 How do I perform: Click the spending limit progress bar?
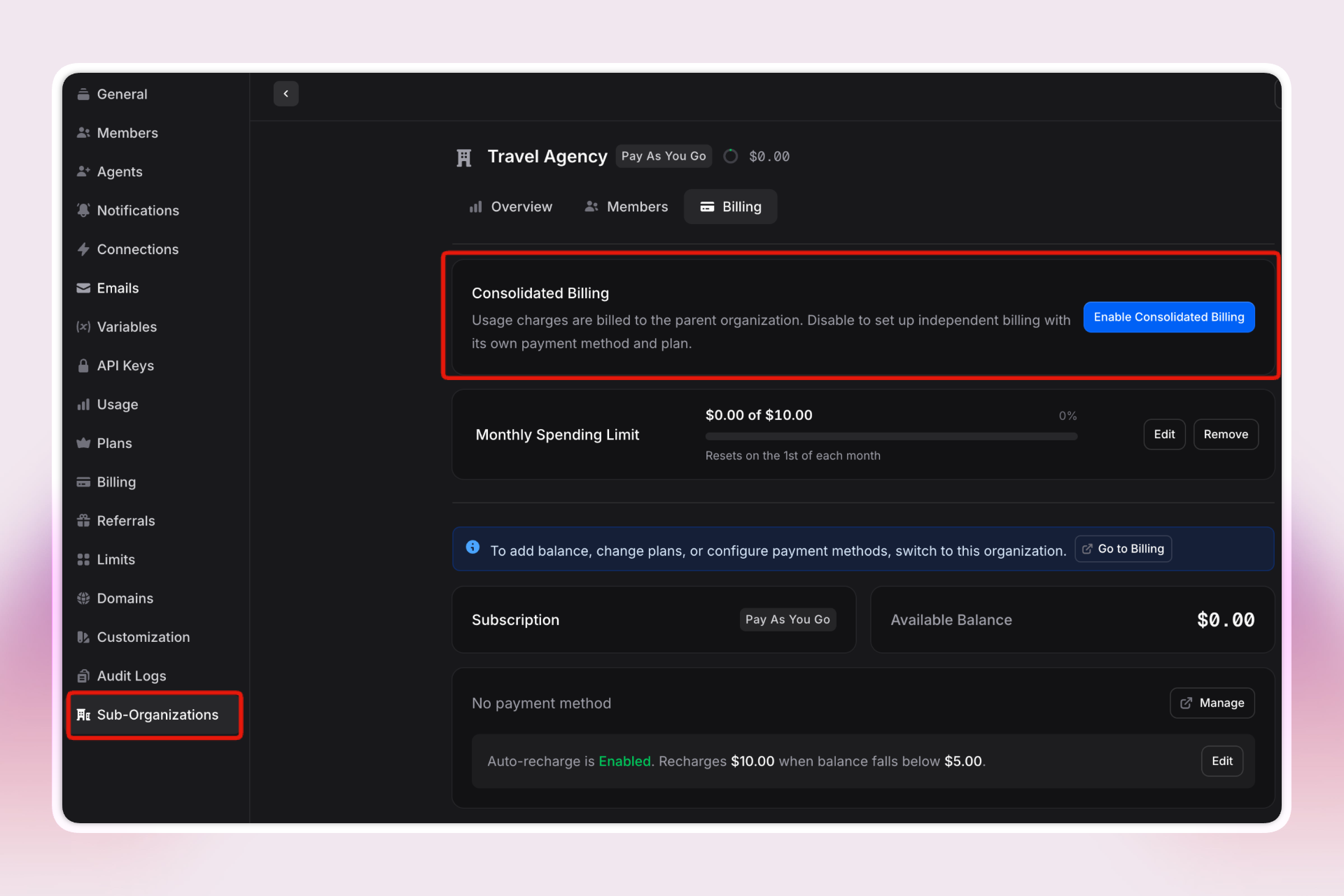[890, 436]
